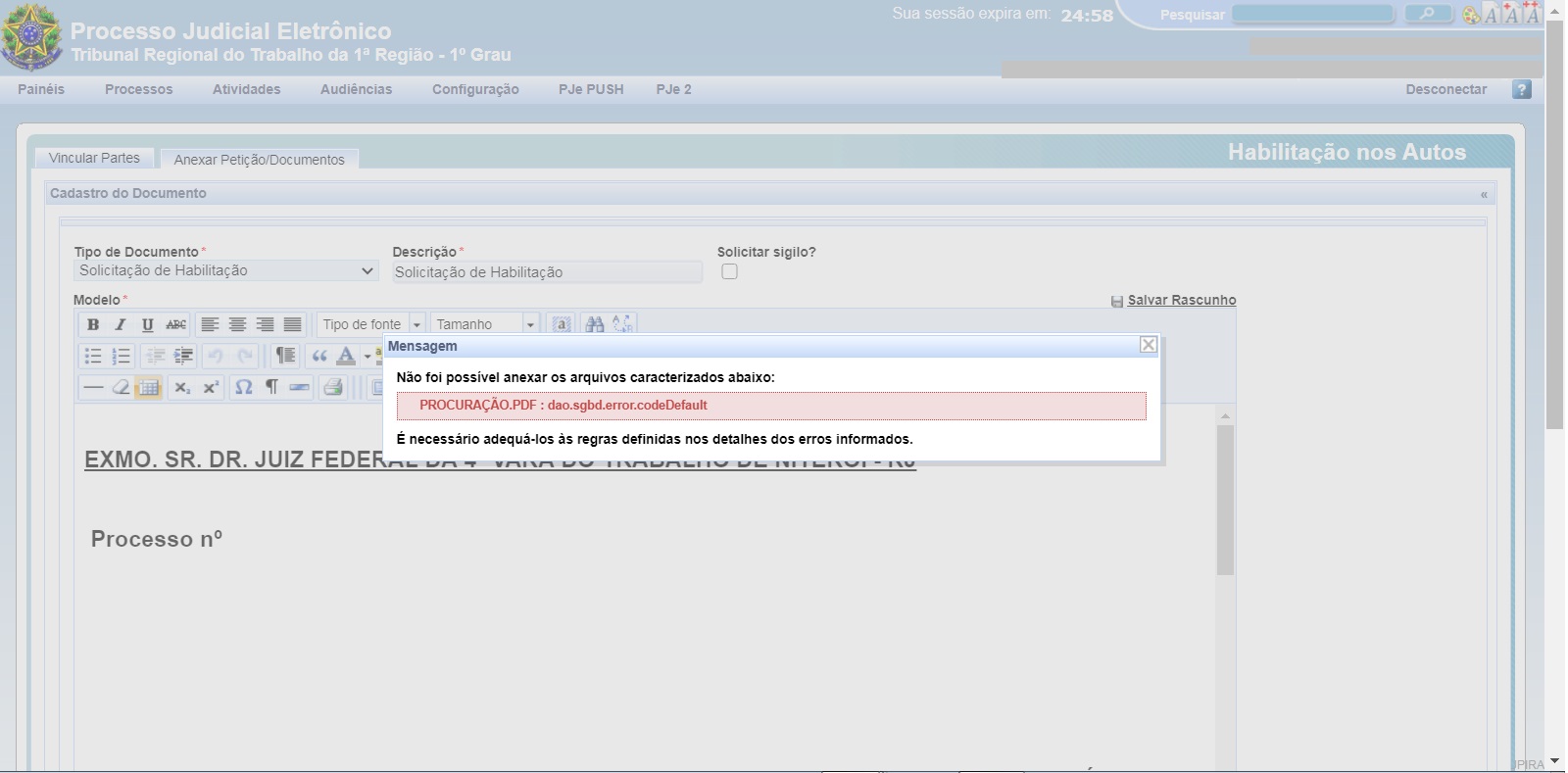Open the color palette theme icon

tap(1470, 15)
